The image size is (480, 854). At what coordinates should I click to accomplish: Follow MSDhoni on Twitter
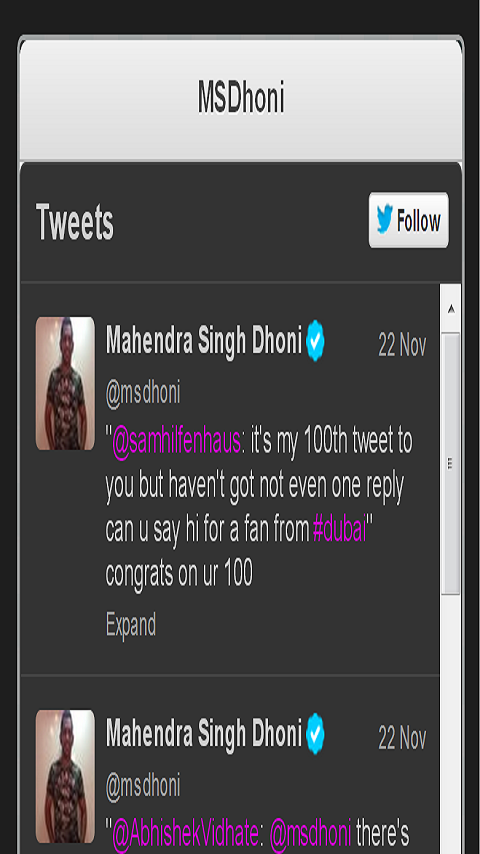pos(409,220)
